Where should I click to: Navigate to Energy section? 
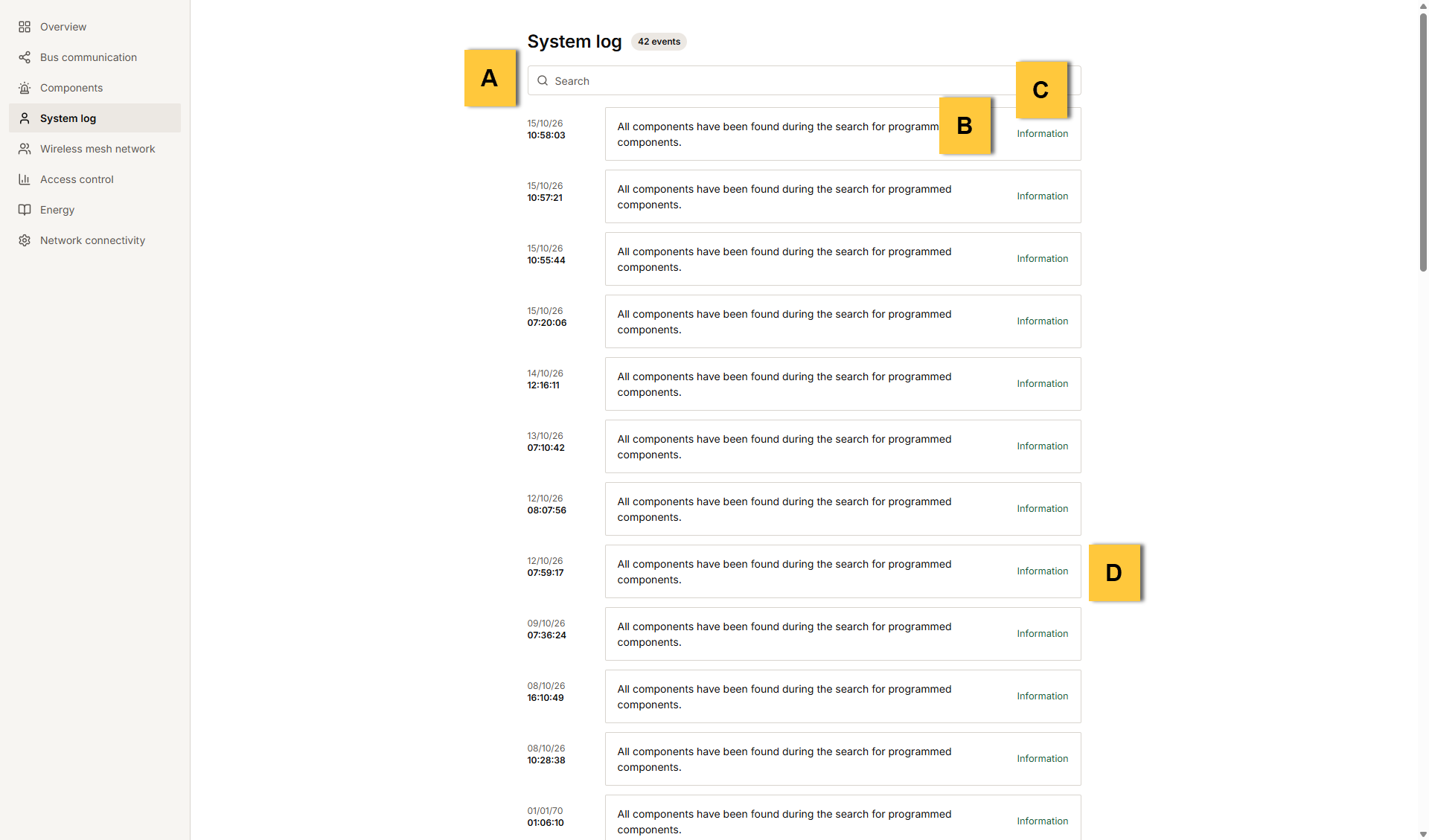pos(95,210)
